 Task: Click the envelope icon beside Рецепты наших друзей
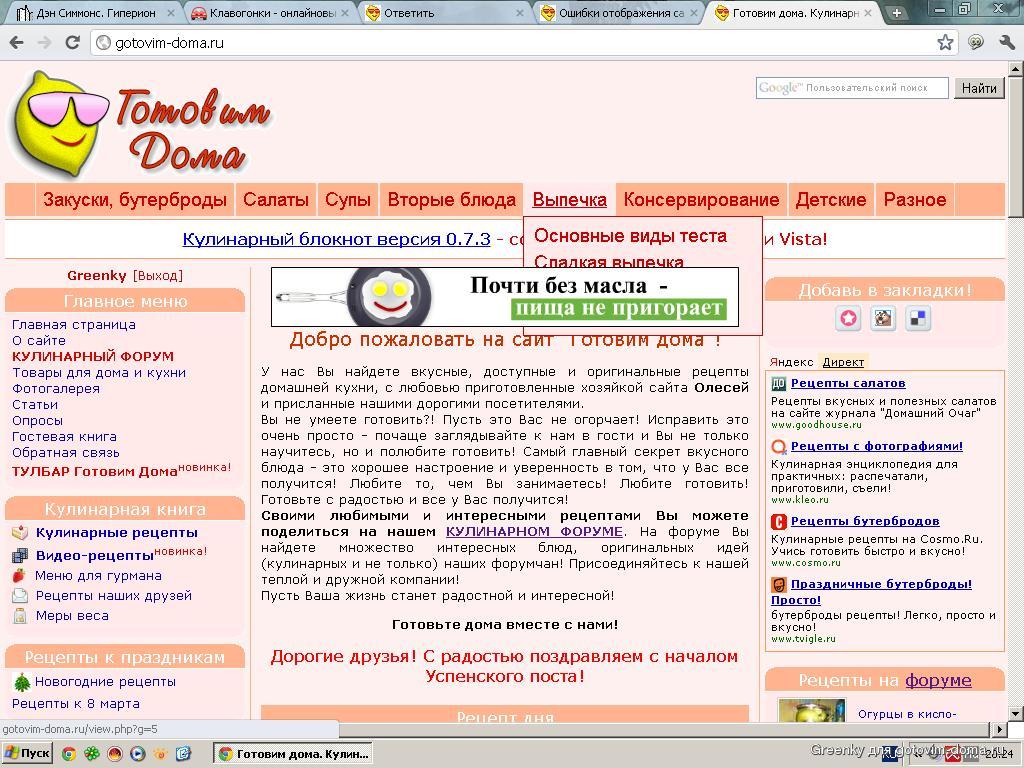tap(20, 596)
